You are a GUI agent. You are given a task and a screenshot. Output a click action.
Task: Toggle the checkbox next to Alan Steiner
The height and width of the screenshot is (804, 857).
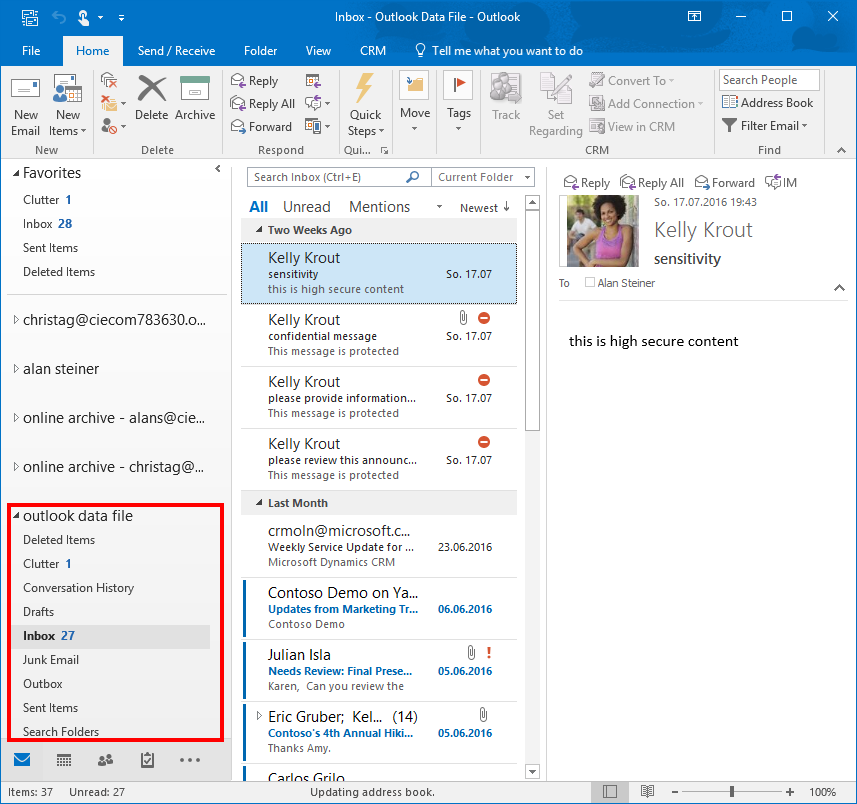tap(589, 283)
